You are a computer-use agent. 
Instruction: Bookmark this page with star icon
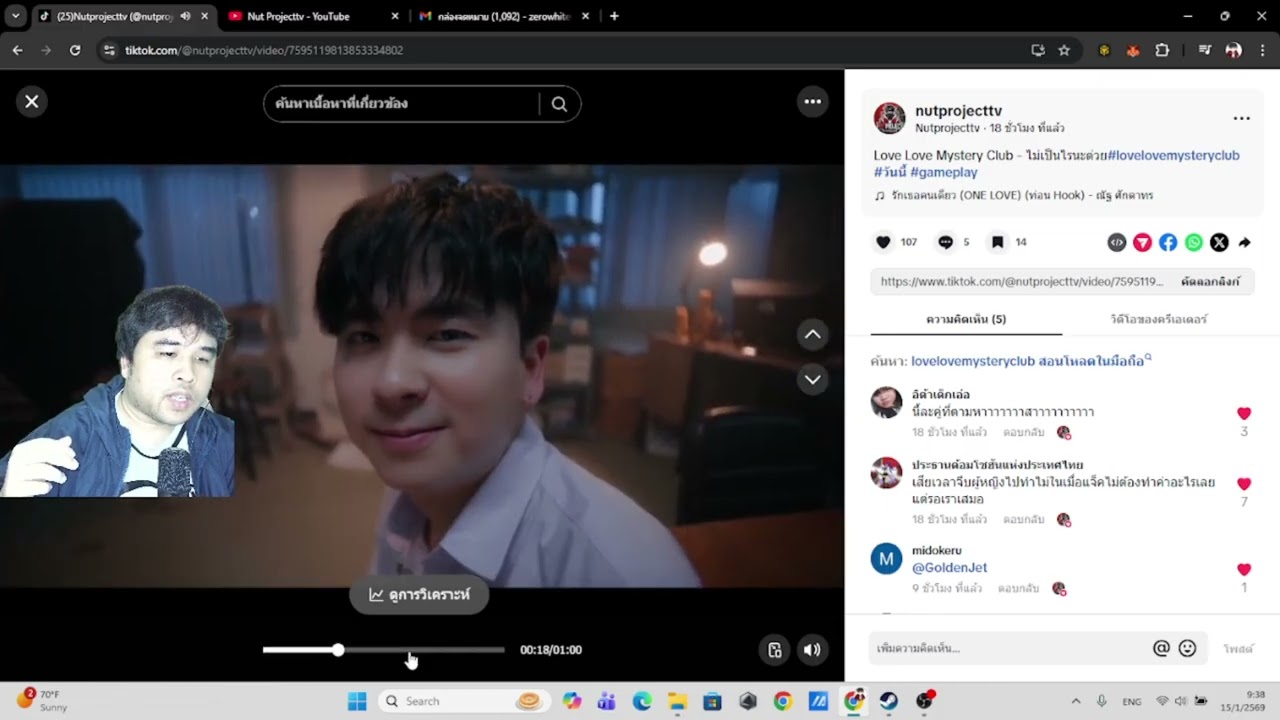(x=1064, y=50)
